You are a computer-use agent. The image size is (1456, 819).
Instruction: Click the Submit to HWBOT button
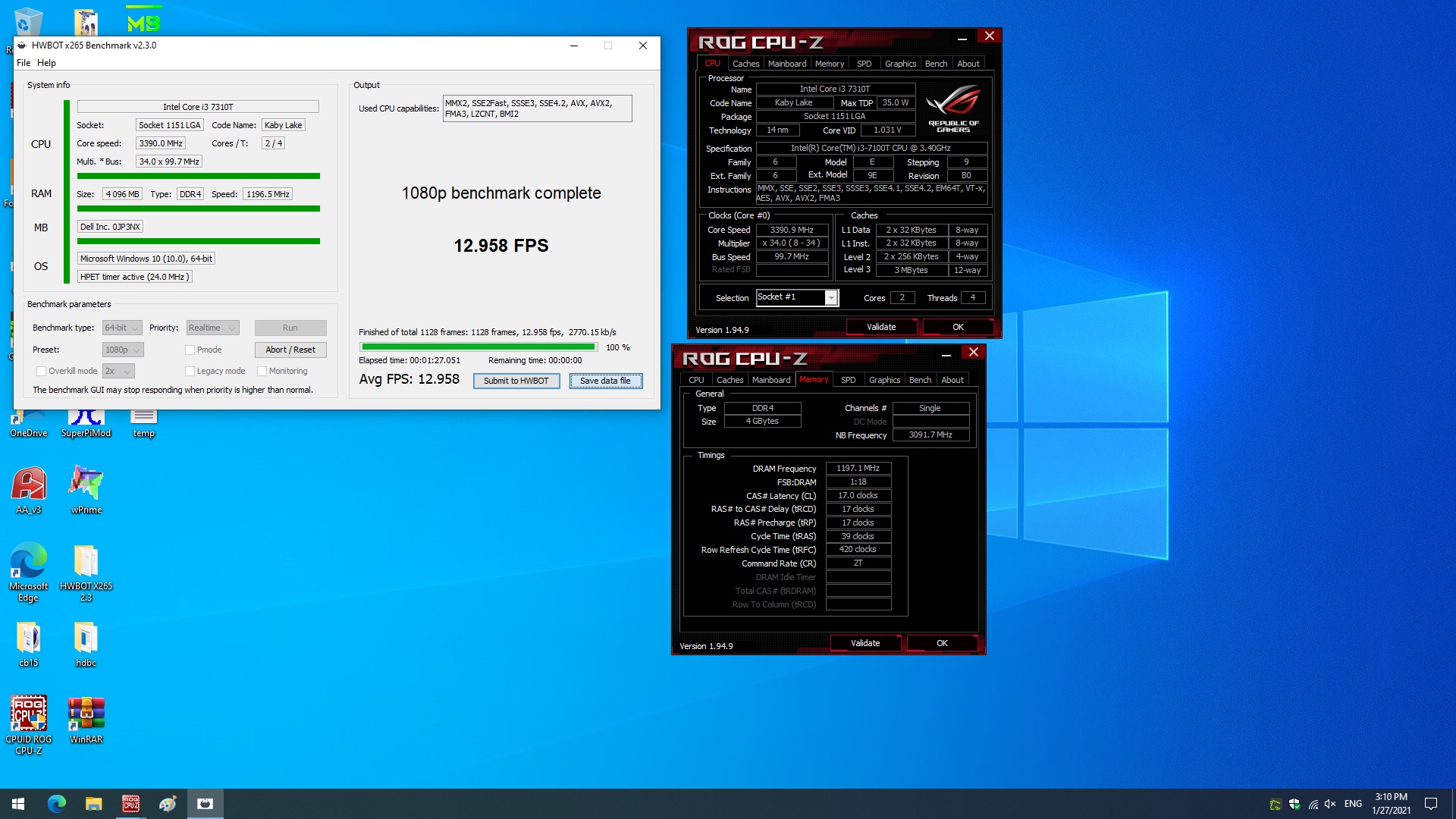point(516,381)
